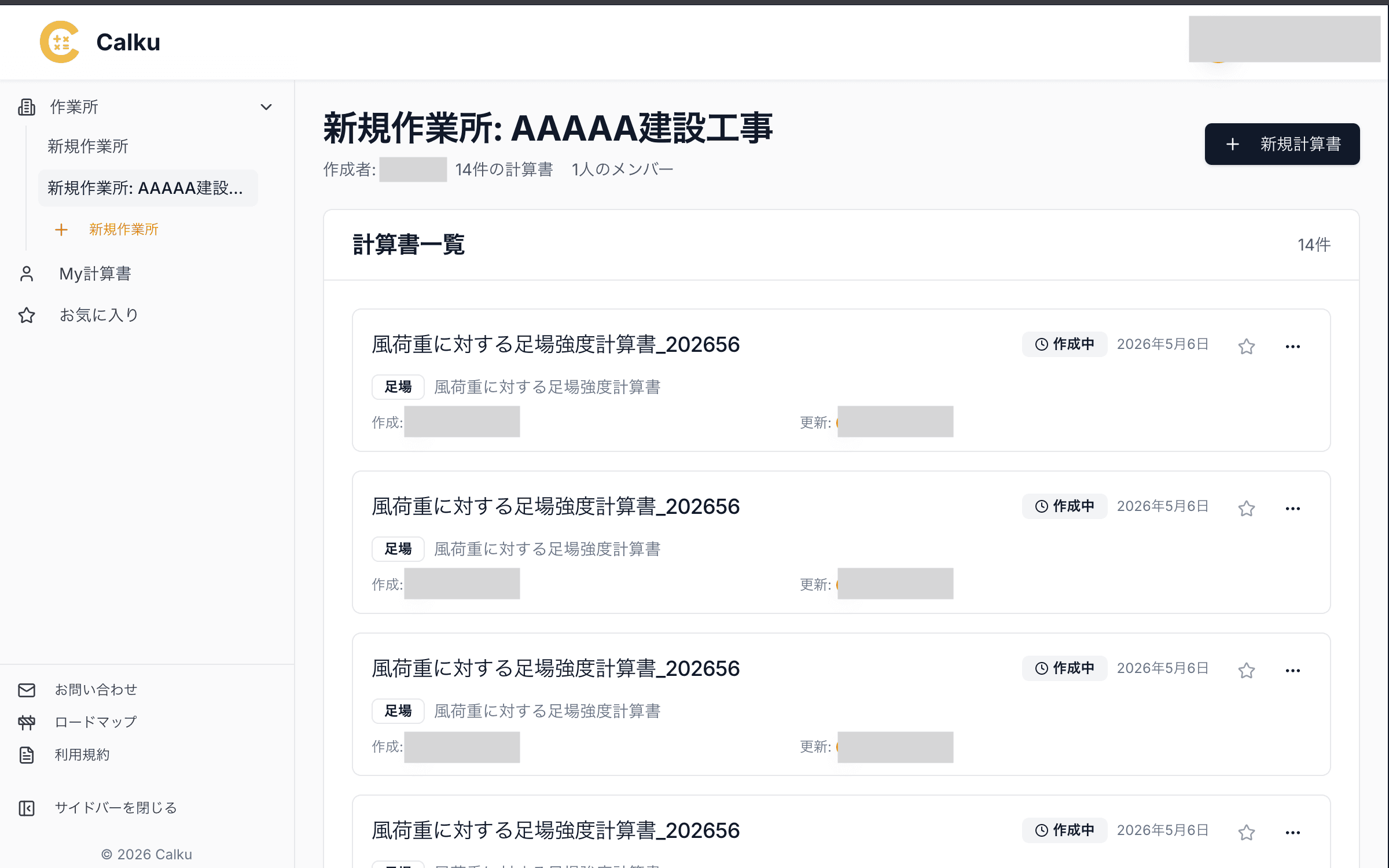Viewport: 1389px width, 868px height.
Task: Open the 利用規約 terms link
Action: pyautogui.click(x=82, y=755)
